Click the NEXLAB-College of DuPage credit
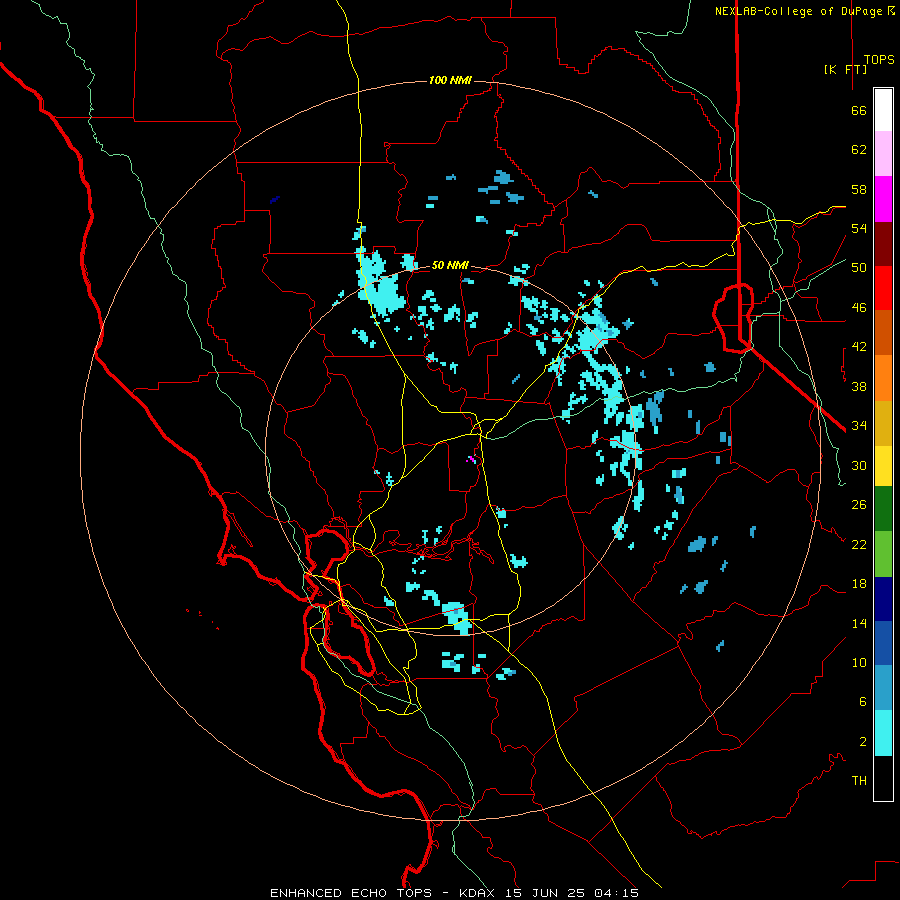 [x=798, y=11]
